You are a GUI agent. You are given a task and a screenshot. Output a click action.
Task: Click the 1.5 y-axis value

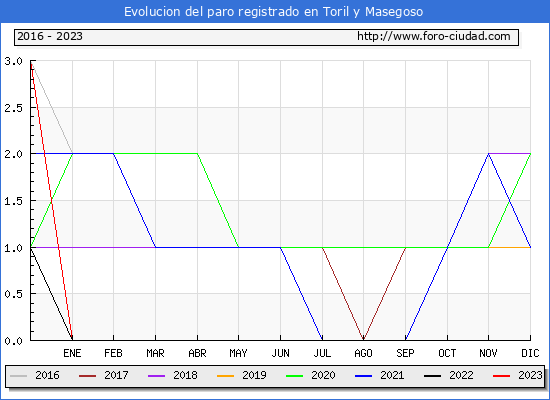pos(13,201)
